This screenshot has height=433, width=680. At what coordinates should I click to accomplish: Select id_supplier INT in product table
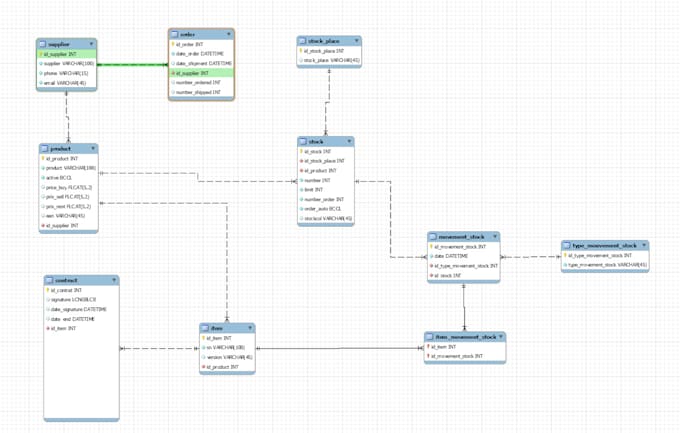tap(69, 226)
